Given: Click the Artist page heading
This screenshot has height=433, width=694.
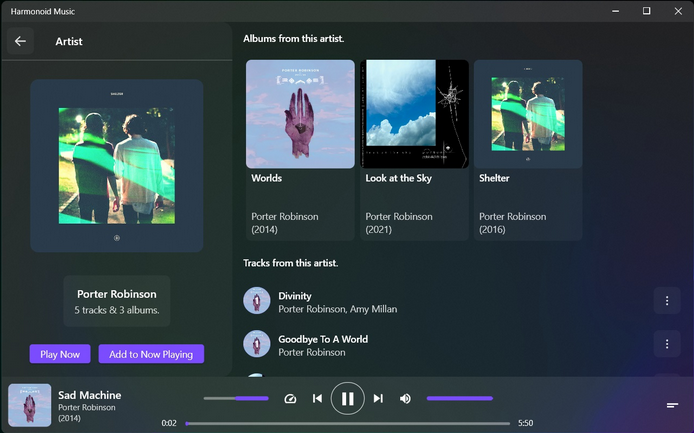Looking at the screenshot, I should (x=69, y=41).
